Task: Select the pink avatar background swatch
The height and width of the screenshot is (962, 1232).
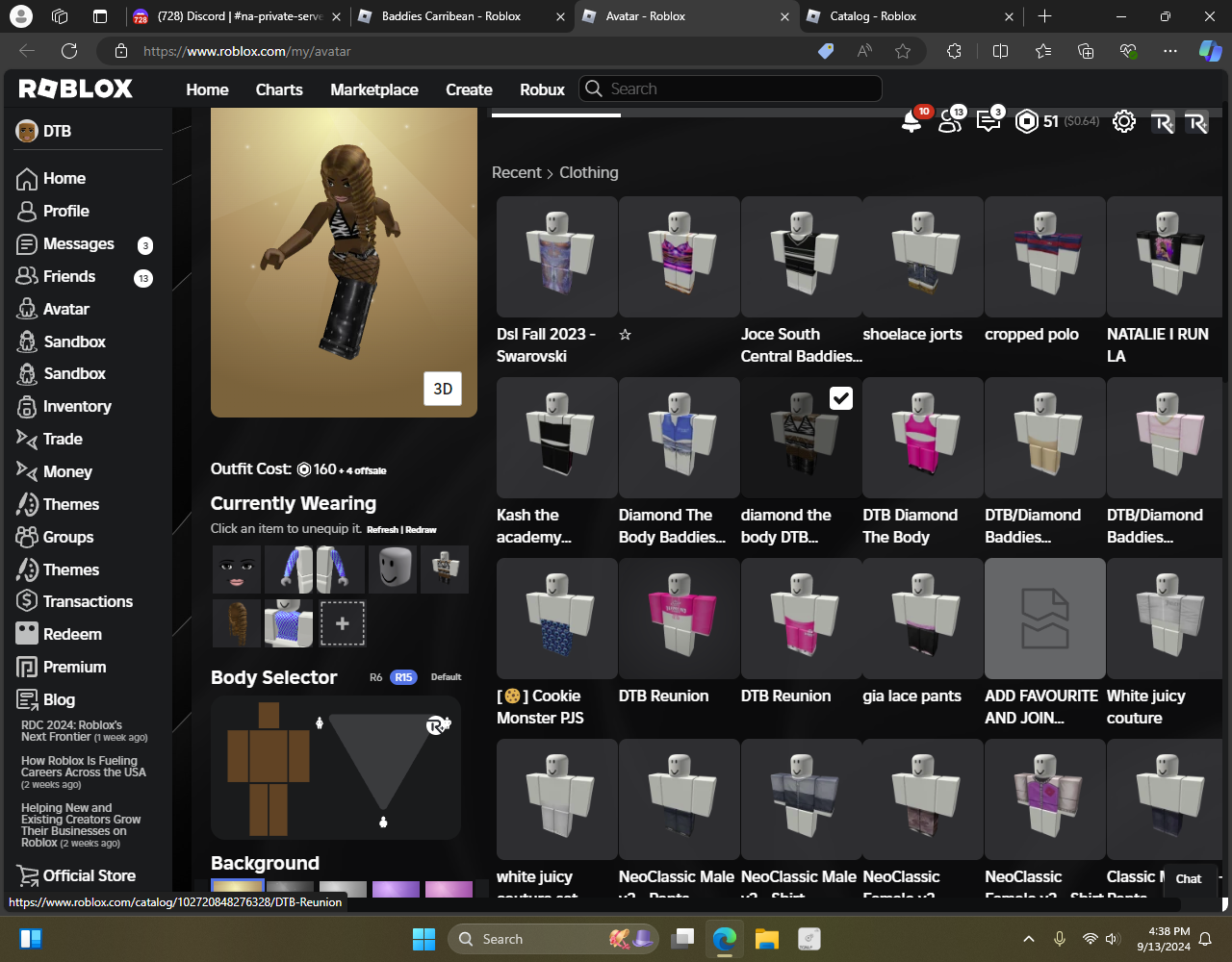Action: pos(449,889)
